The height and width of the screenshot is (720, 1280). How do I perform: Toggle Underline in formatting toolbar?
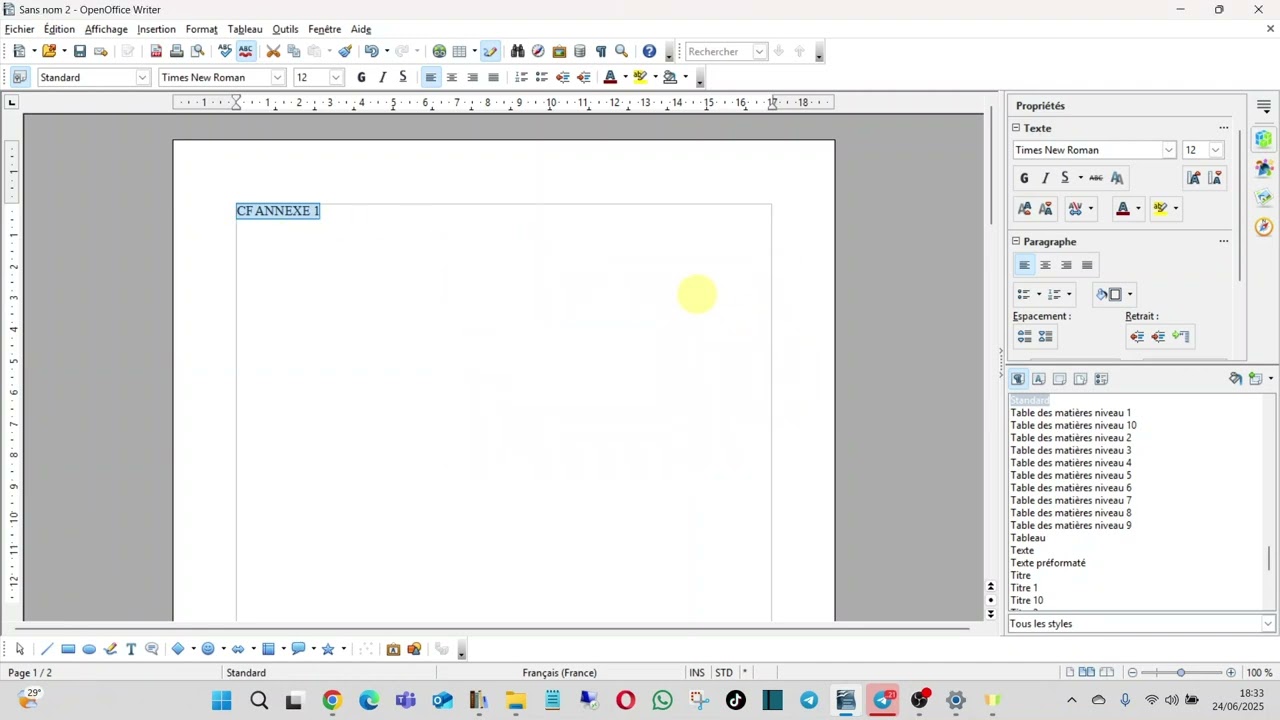[403, 77]
